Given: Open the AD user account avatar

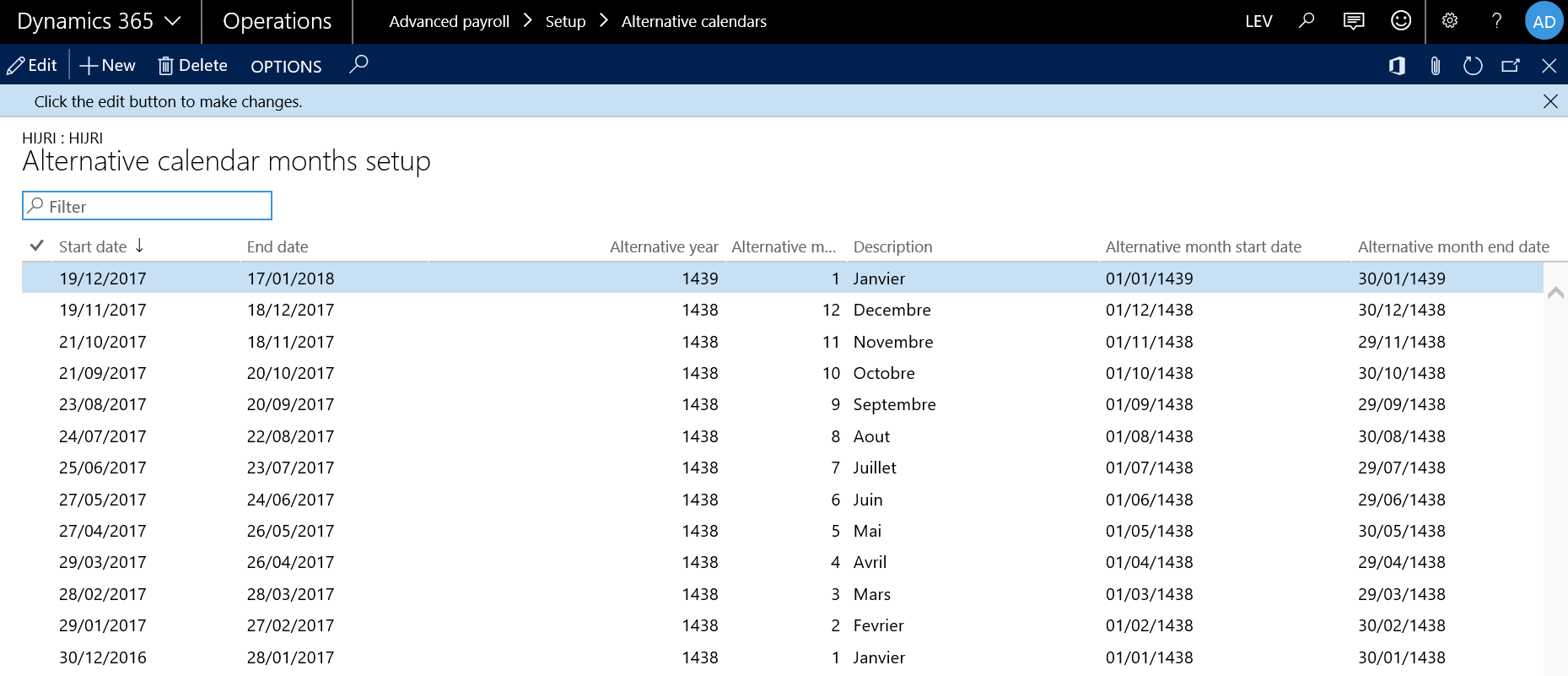Looking at the screenshot, I should point(1544,21).
